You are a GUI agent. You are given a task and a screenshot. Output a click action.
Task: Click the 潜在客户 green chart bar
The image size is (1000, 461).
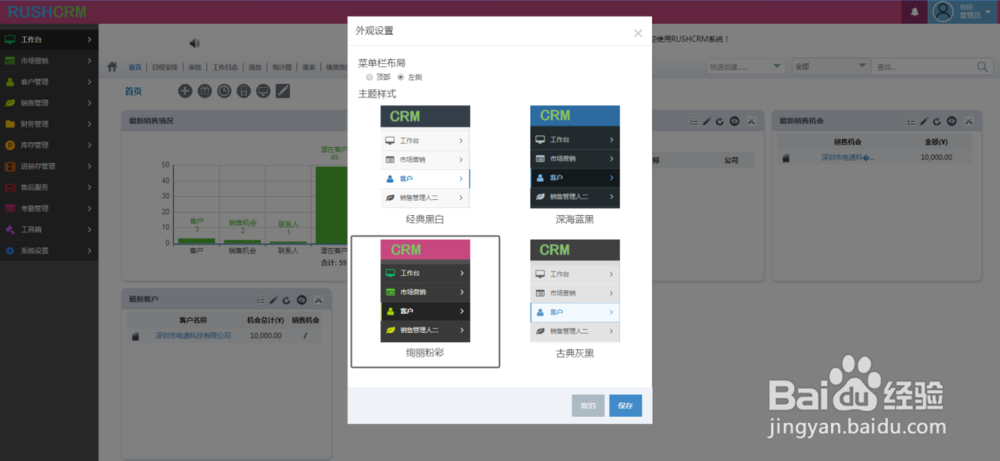pos(331,205)
